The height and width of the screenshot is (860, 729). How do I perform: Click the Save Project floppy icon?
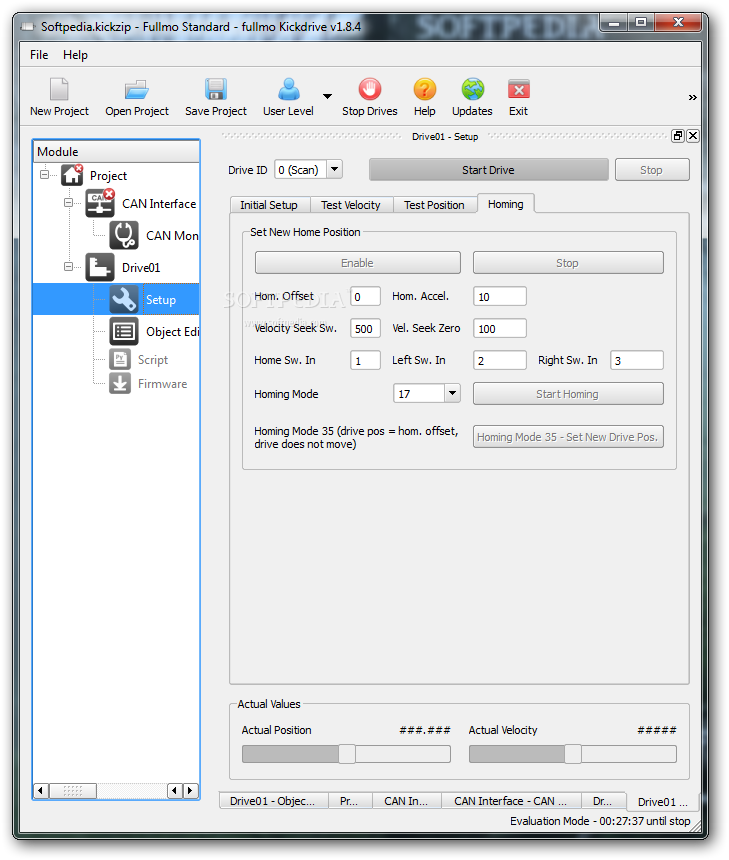[216, 89]
